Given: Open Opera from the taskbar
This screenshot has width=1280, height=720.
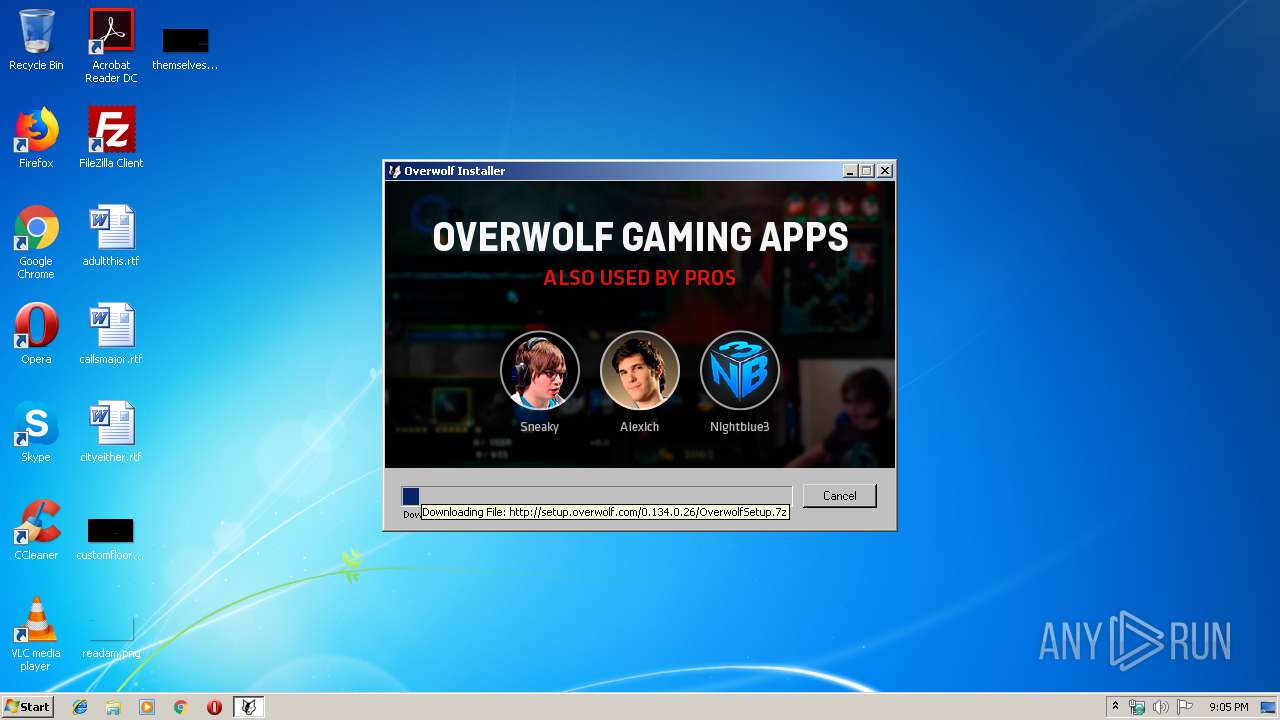Looking at the screenshot, I should pyautogui.click(x=214, y=707).
